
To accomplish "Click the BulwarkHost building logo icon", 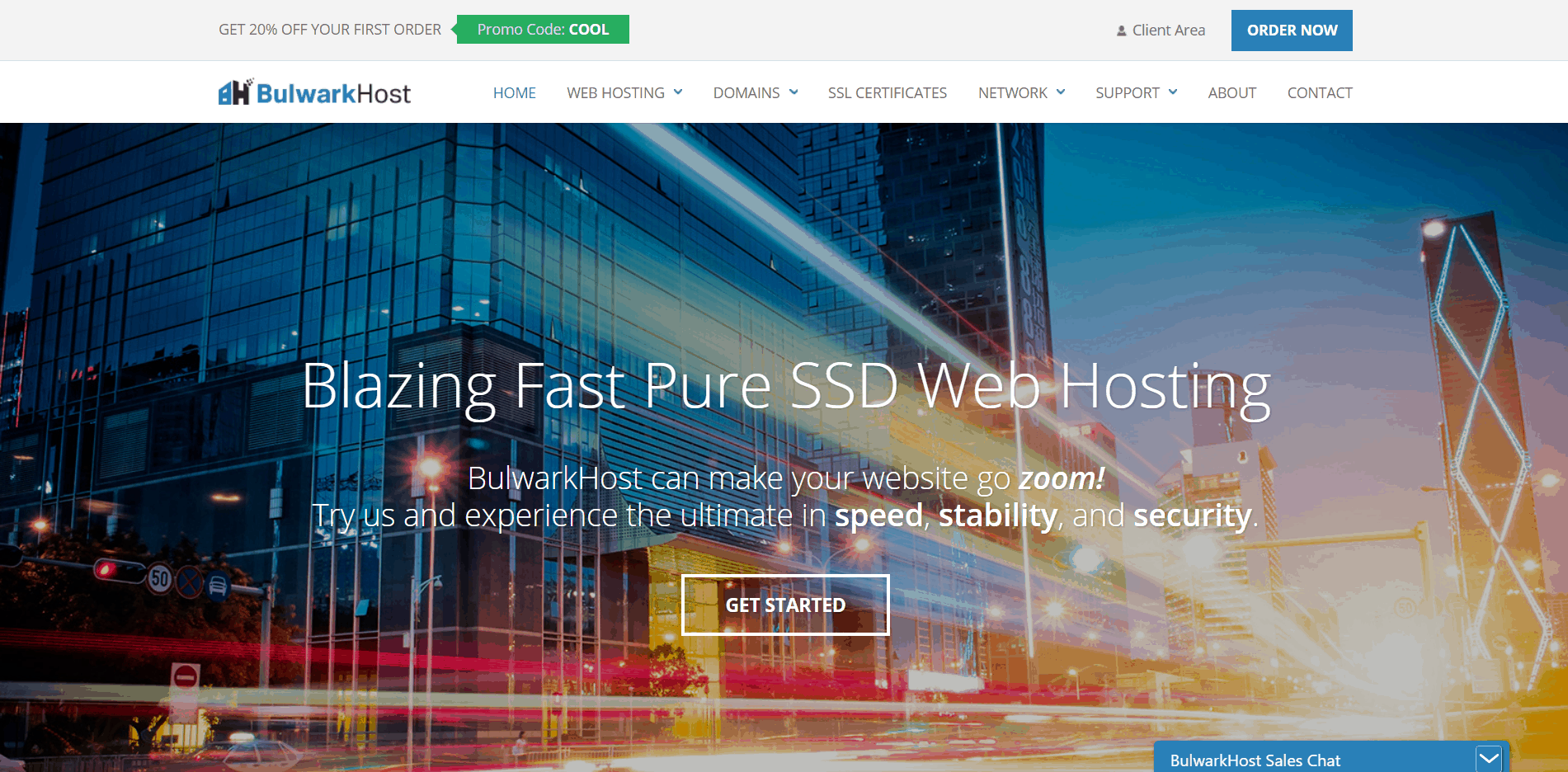I will tap(235, 92).
